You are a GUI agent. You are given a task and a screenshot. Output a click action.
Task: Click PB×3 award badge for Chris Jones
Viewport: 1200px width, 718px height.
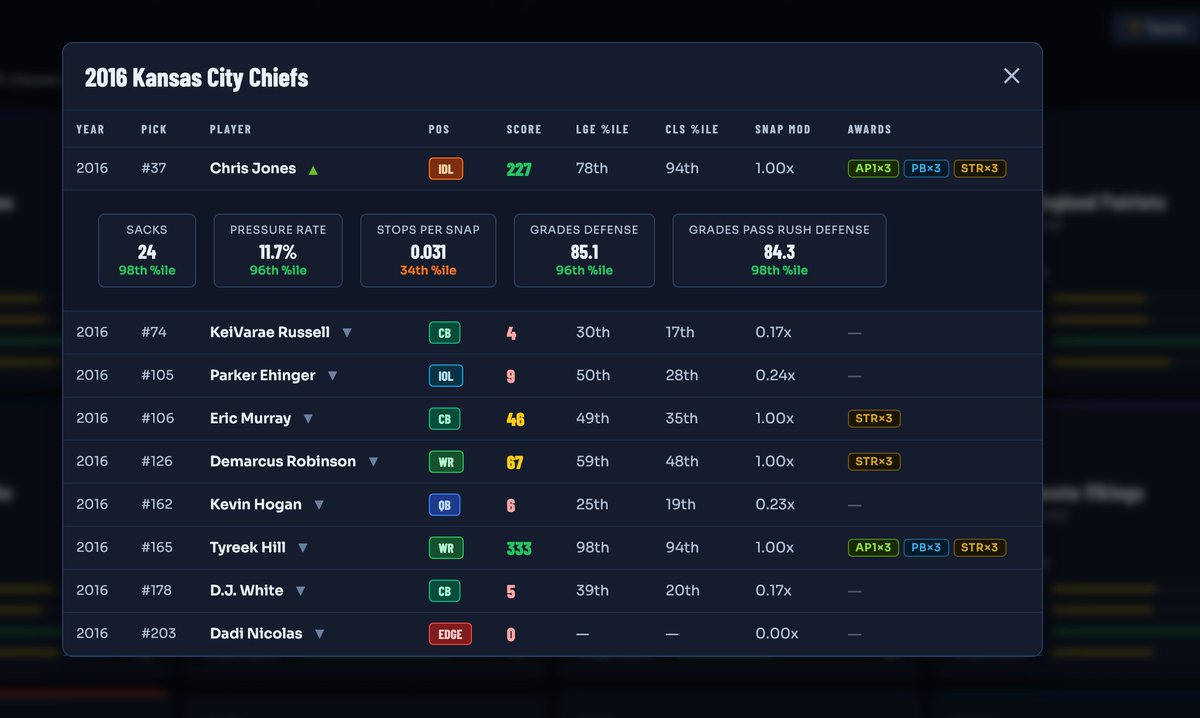926,168
